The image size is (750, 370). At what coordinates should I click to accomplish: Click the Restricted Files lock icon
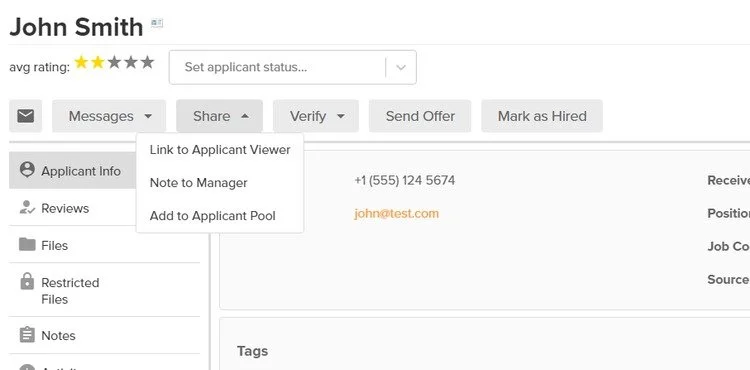[x=27, y=282]
